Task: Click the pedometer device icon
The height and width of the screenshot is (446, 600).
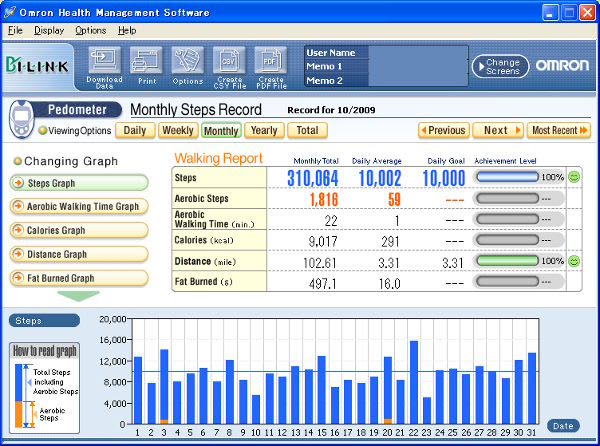Action: pos(19,120)
